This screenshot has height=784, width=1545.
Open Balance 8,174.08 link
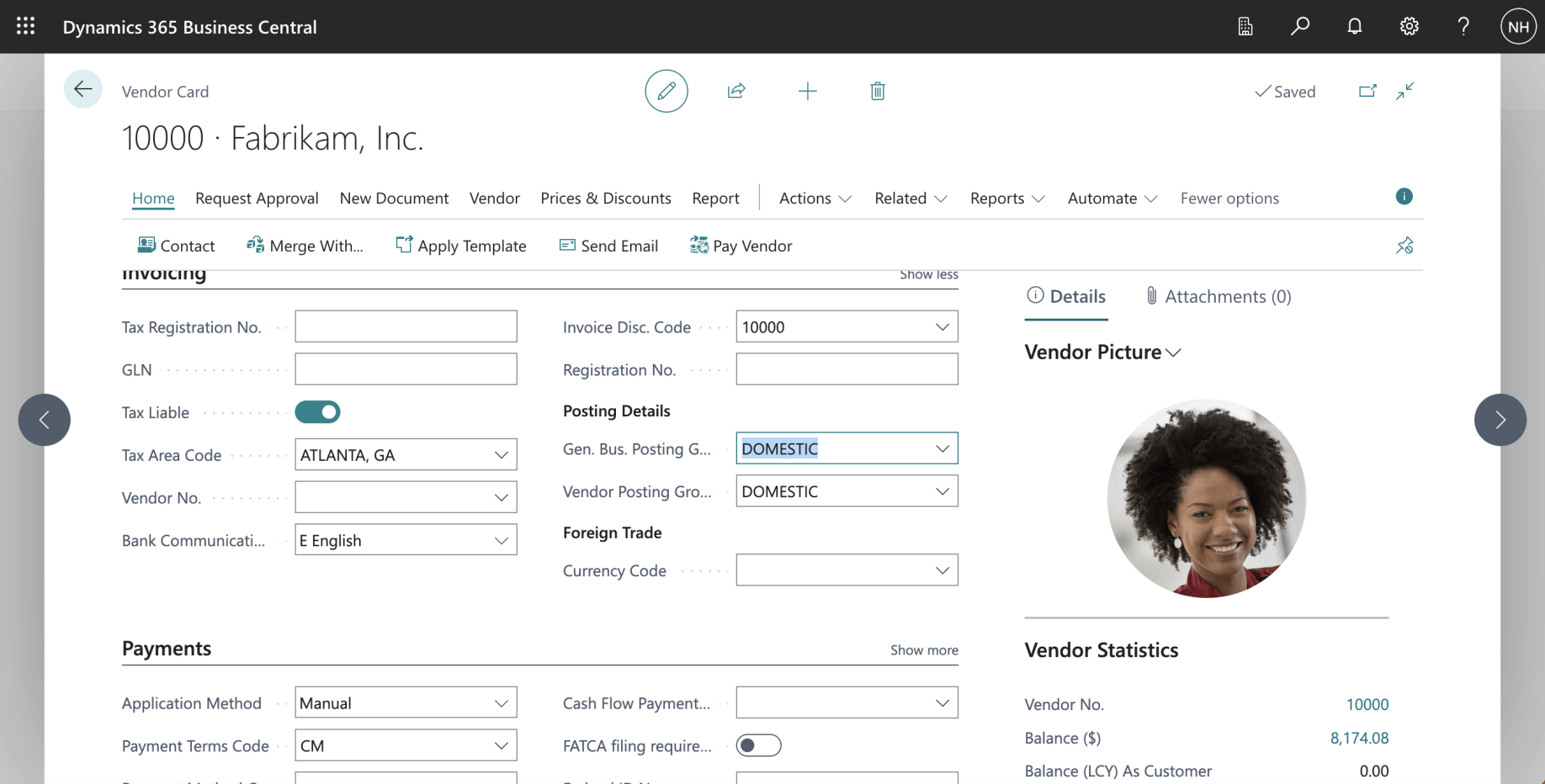point(1359,739)
